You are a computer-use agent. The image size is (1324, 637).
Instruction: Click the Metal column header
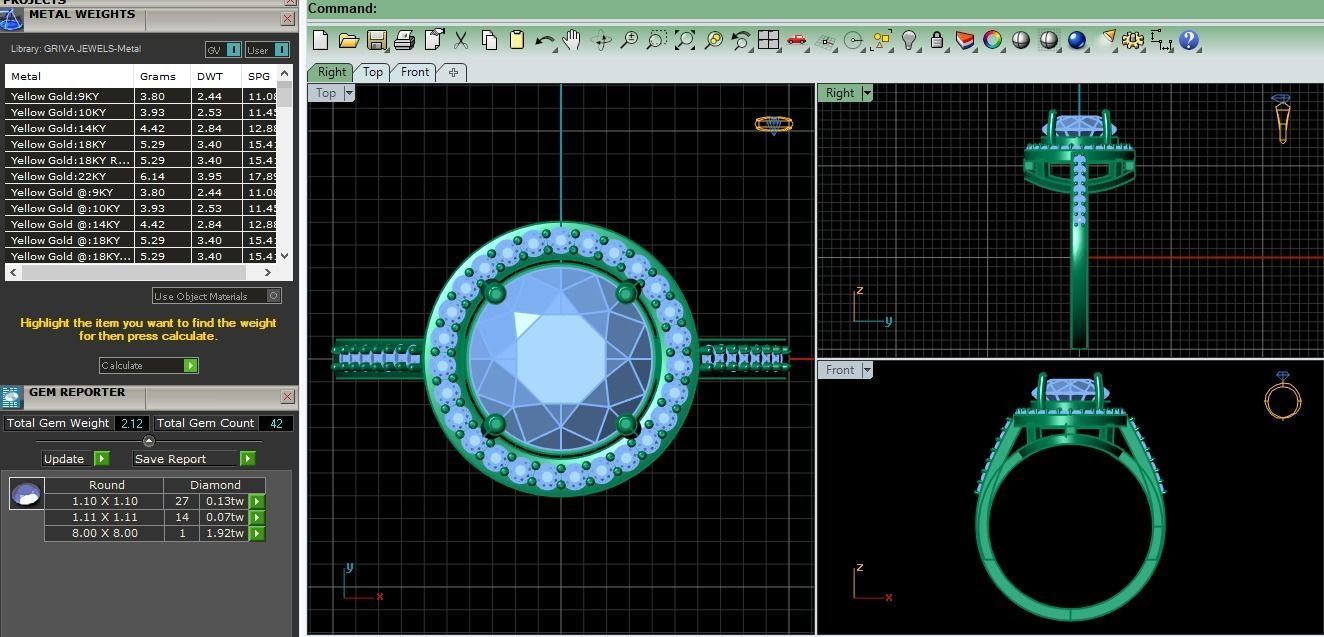click(x=69, y=76)
